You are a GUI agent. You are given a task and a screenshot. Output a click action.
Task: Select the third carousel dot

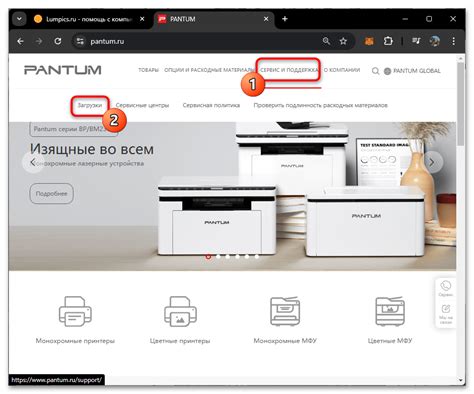tap(228, 256)
